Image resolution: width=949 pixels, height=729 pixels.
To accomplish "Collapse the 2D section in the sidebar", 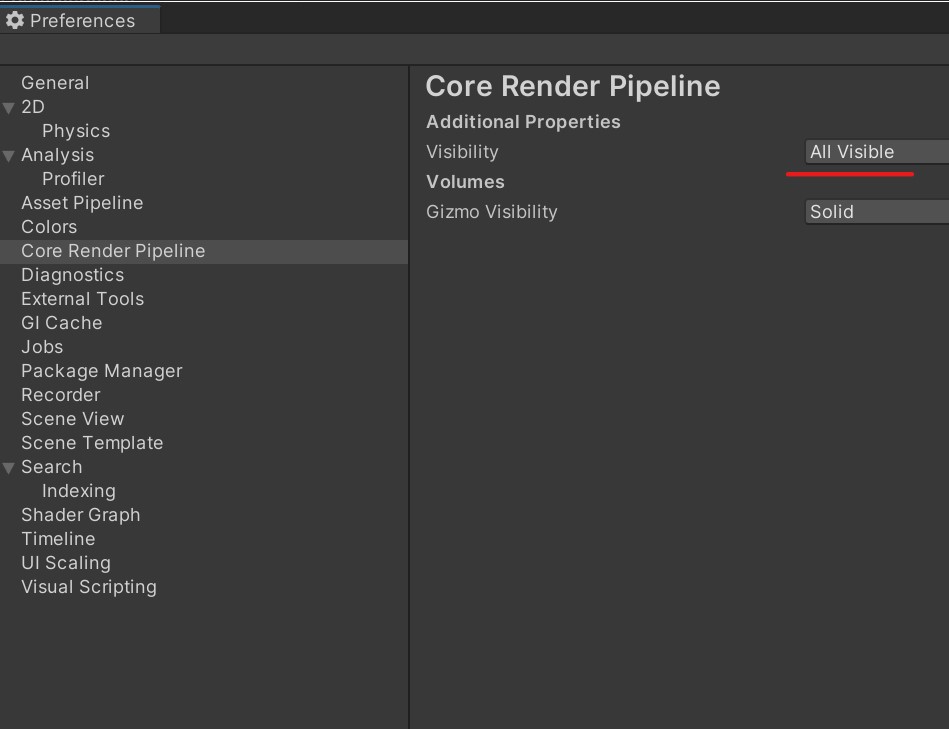I will (x=8, y=106).
